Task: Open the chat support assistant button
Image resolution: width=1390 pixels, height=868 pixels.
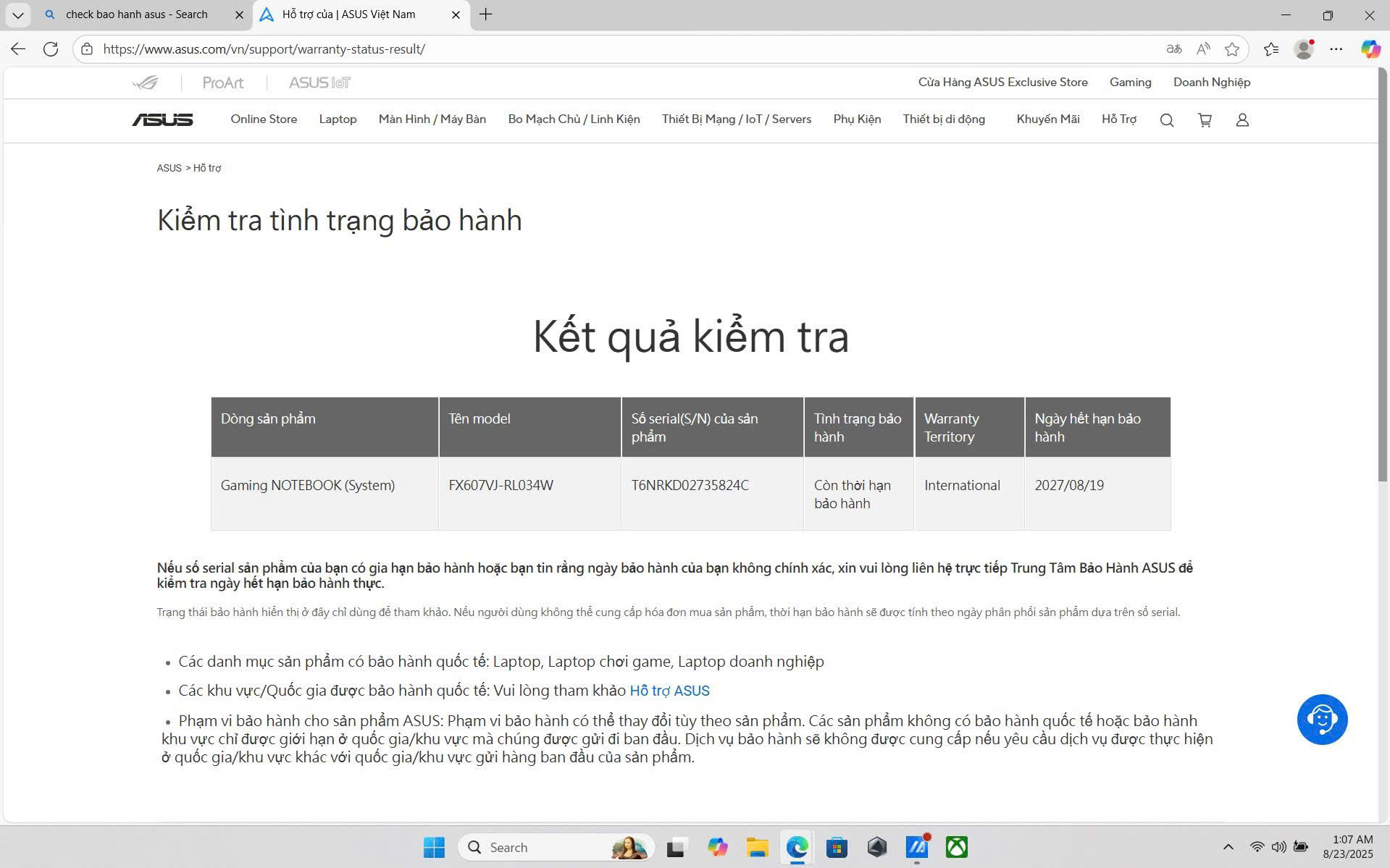Action: click(1322, 720)
